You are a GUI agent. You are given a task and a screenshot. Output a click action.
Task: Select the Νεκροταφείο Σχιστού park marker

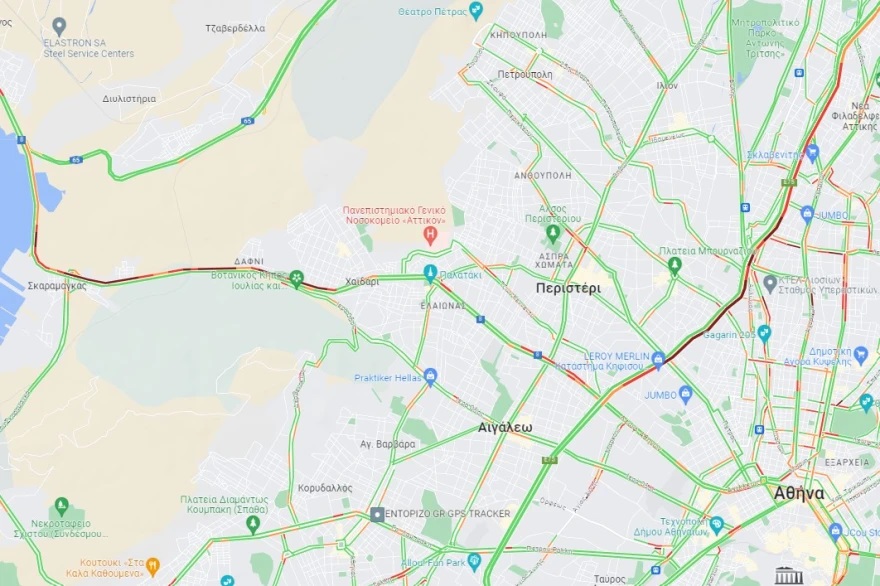62,506
